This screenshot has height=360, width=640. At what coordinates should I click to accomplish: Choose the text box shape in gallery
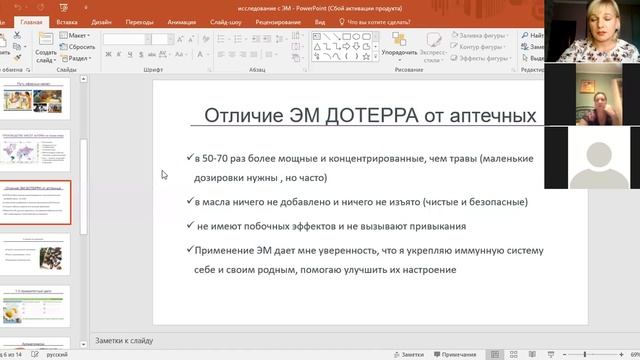pos(317,37)
